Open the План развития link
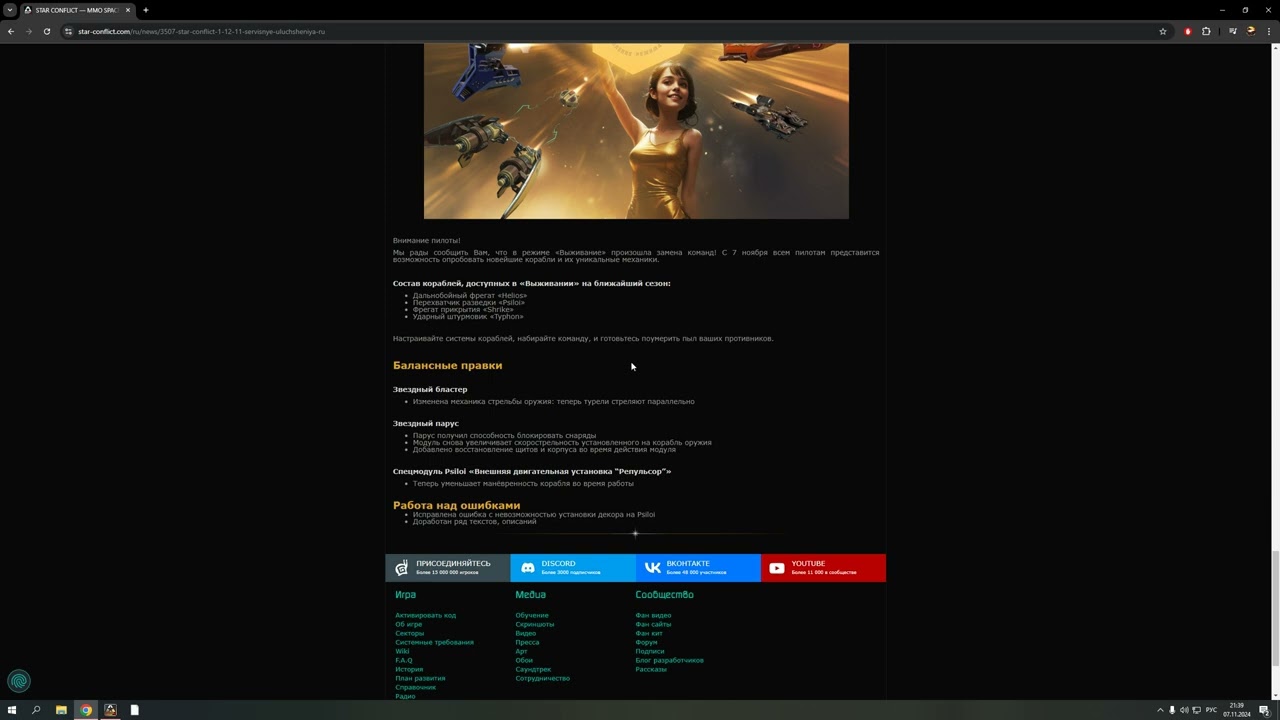 420,678
